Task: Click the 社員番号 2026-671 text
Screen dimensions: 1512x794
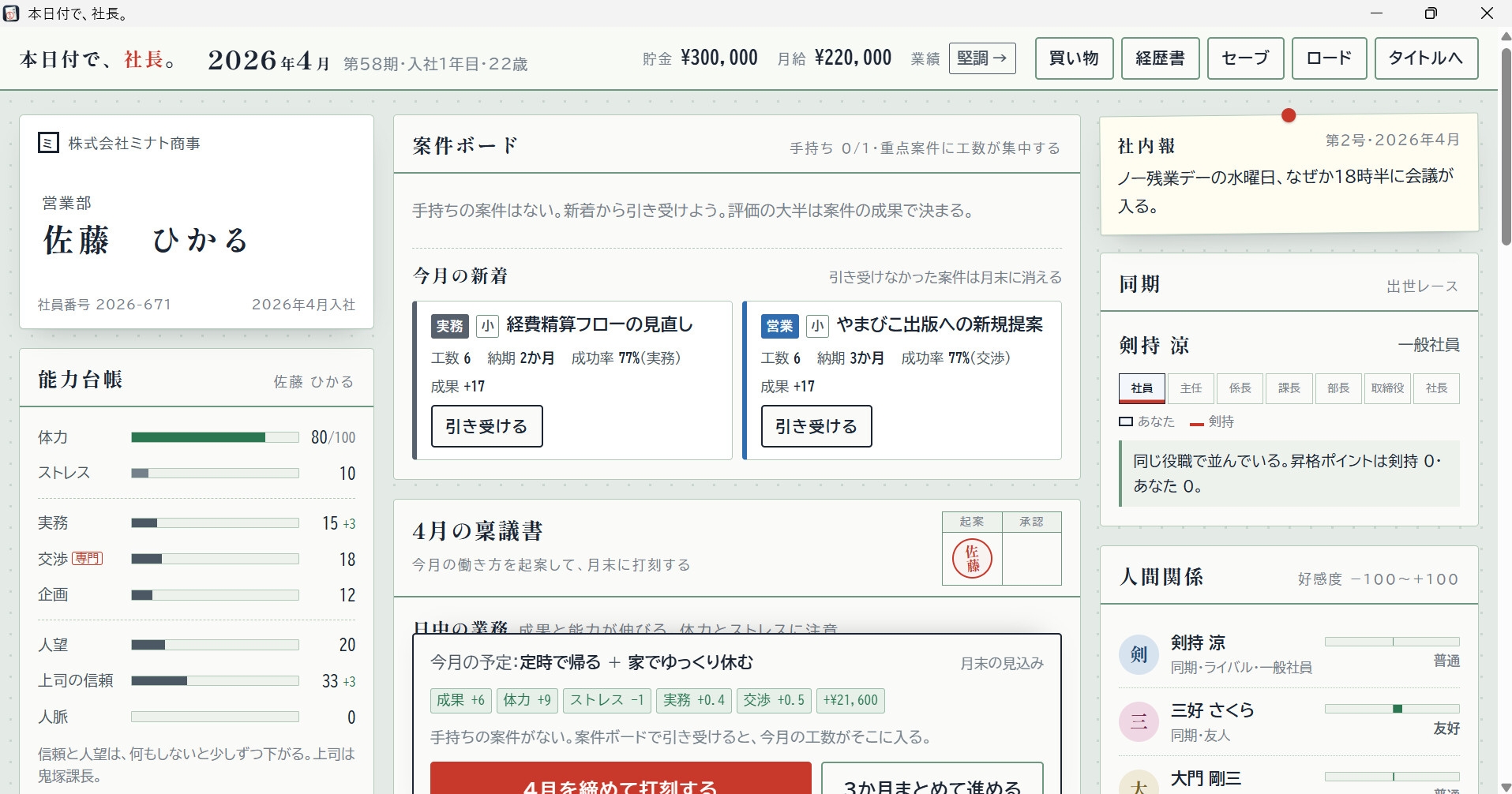Action: pyautogui.click(x=105, y=305)
